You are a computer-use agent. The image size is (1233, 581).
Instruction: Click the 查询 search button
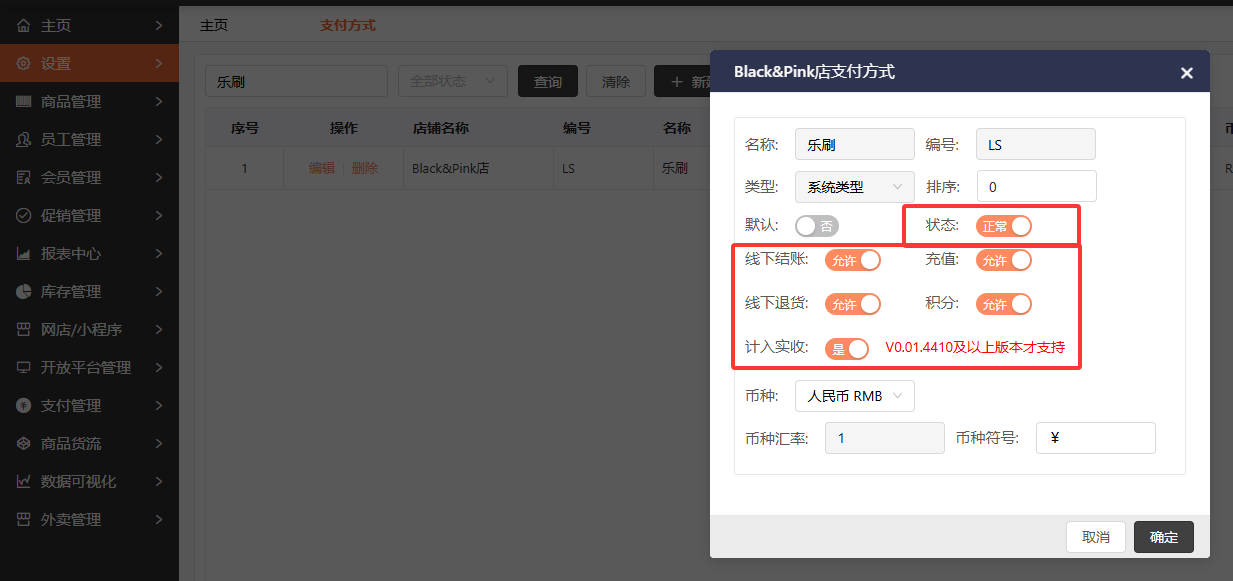pos(548,81)
